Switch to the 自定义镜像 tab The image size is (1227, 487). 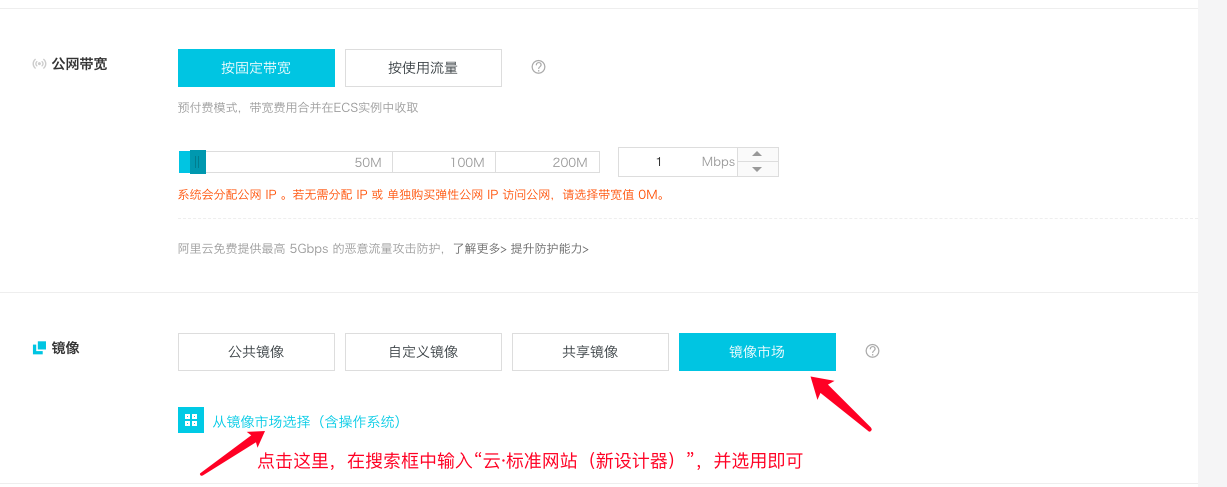(423, 352)
